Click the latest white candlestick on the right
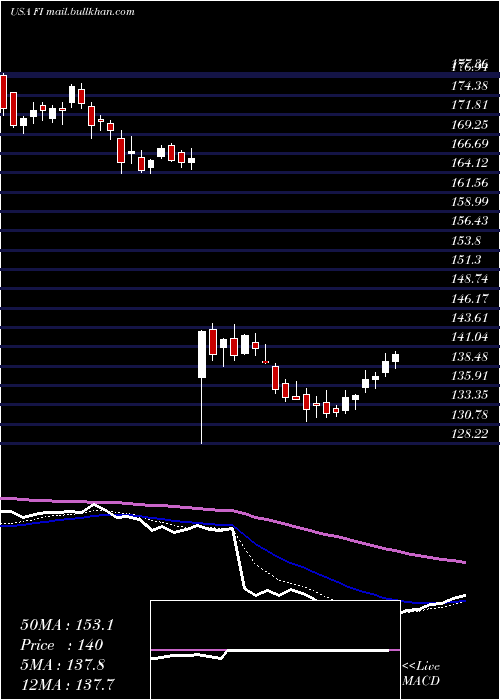Screen dimensions: 500x700 click(x=395, y=358)
